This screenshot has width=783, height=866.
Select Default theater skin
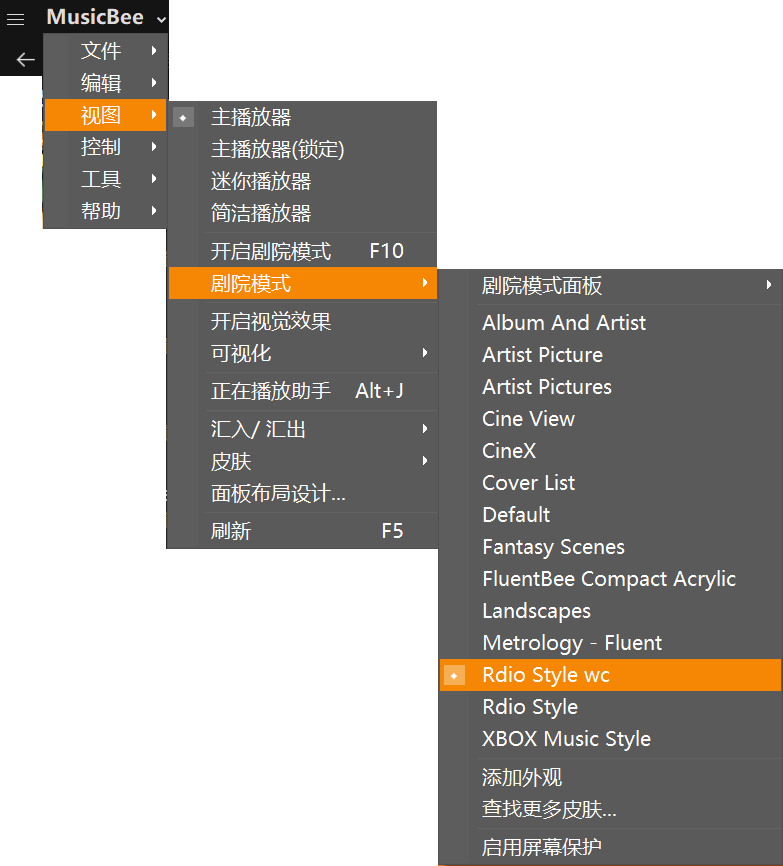click(x=611, y=515)
